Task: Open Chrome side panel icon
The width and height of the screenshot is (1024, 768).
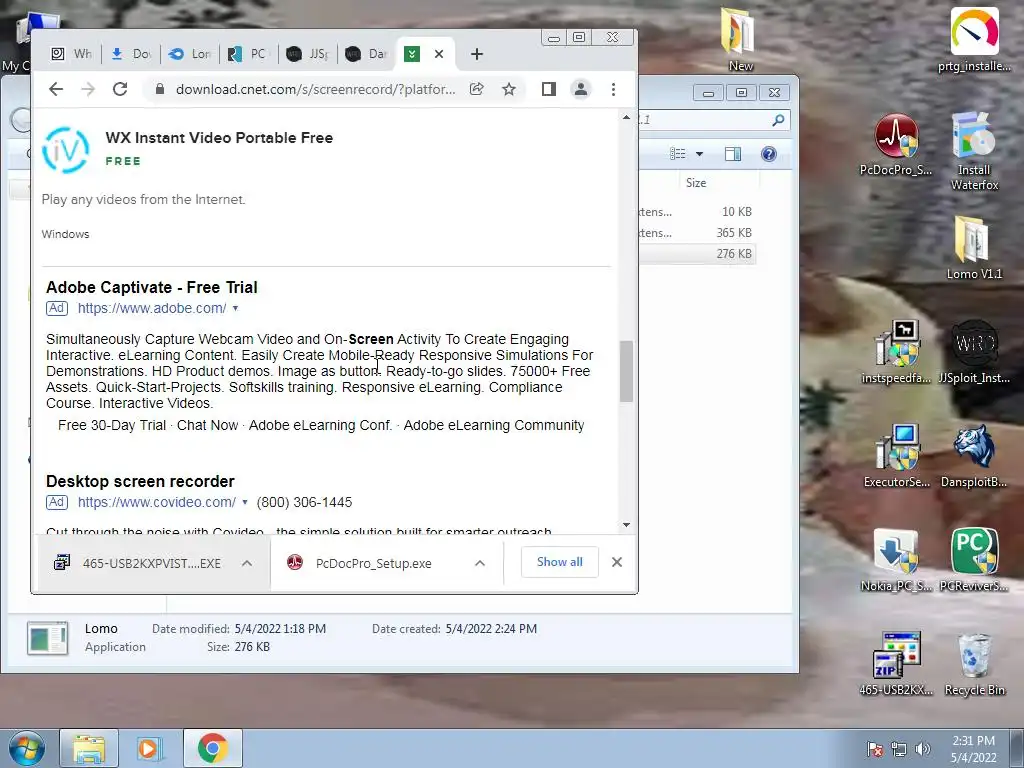Action: [549, 89]
